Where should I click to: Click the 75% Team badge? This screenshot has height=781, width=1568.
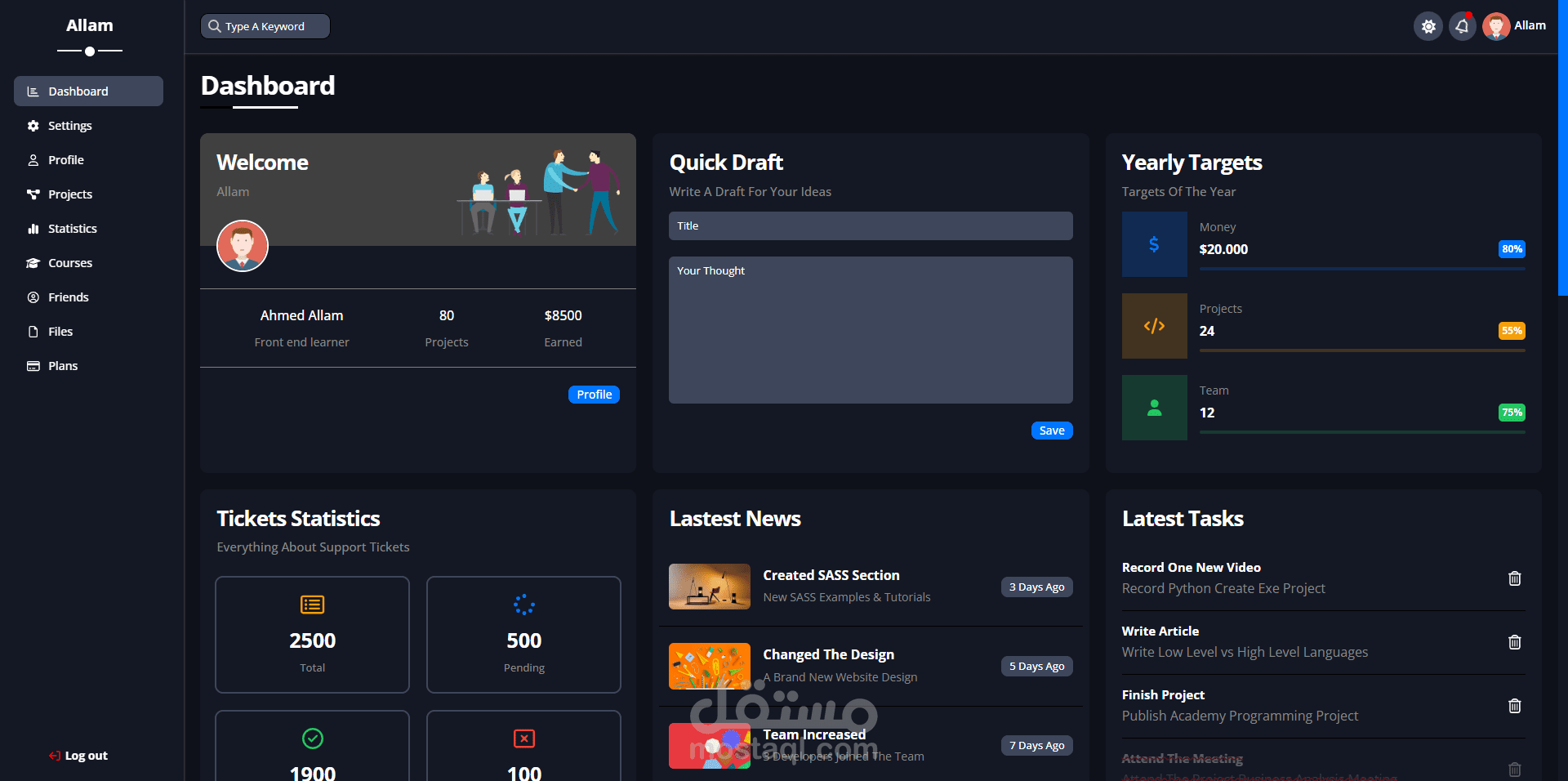pyautogui.click(x=1512, y=413)
